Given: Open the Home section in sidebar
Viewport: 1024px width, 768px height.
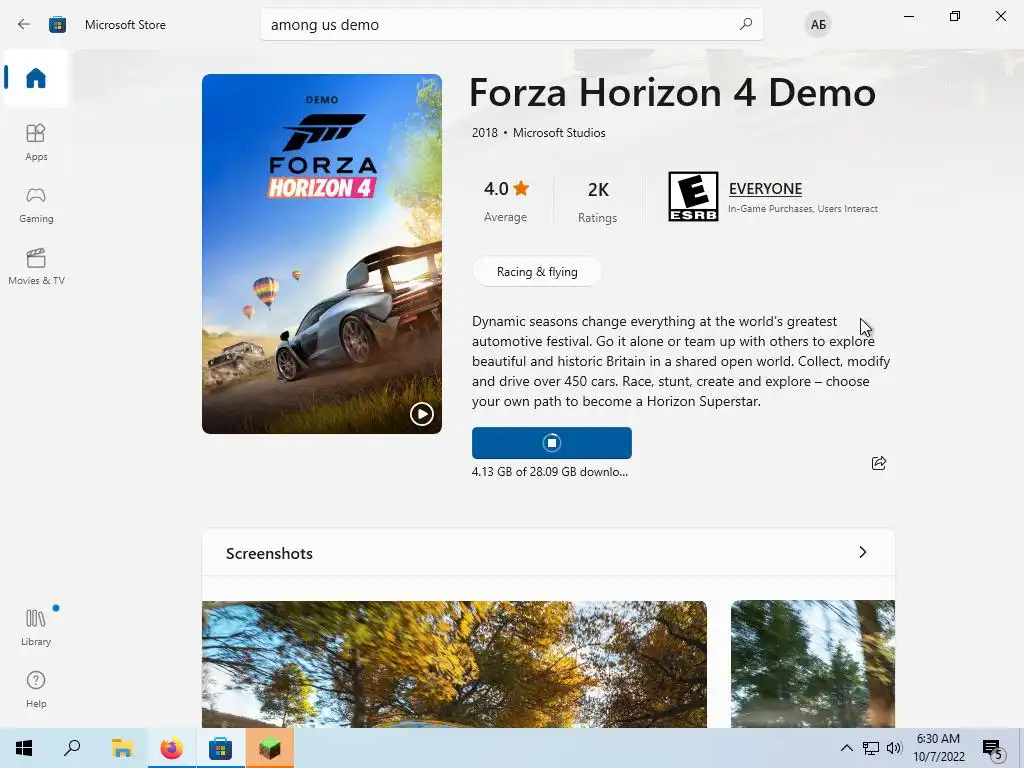Looking at the screenshot, I should (x=36, y=78).
